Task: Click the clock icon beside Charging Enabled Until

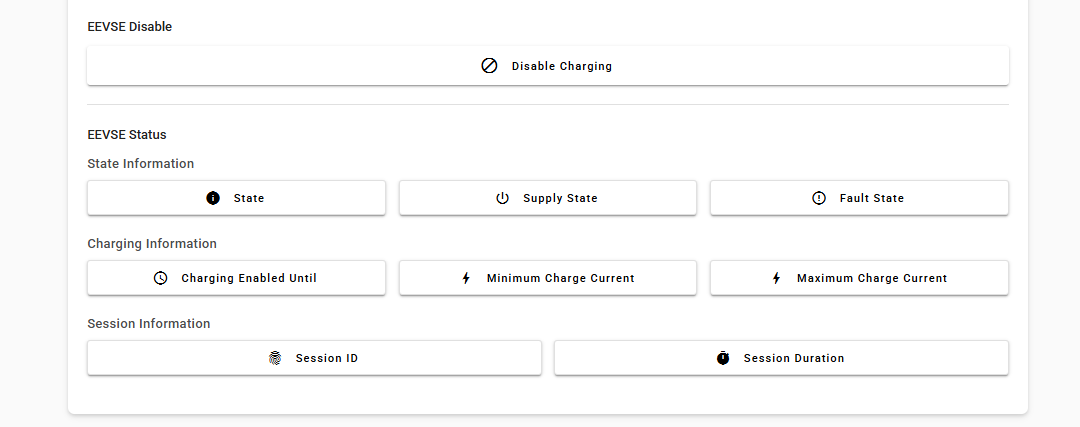Action: [161, 278]
